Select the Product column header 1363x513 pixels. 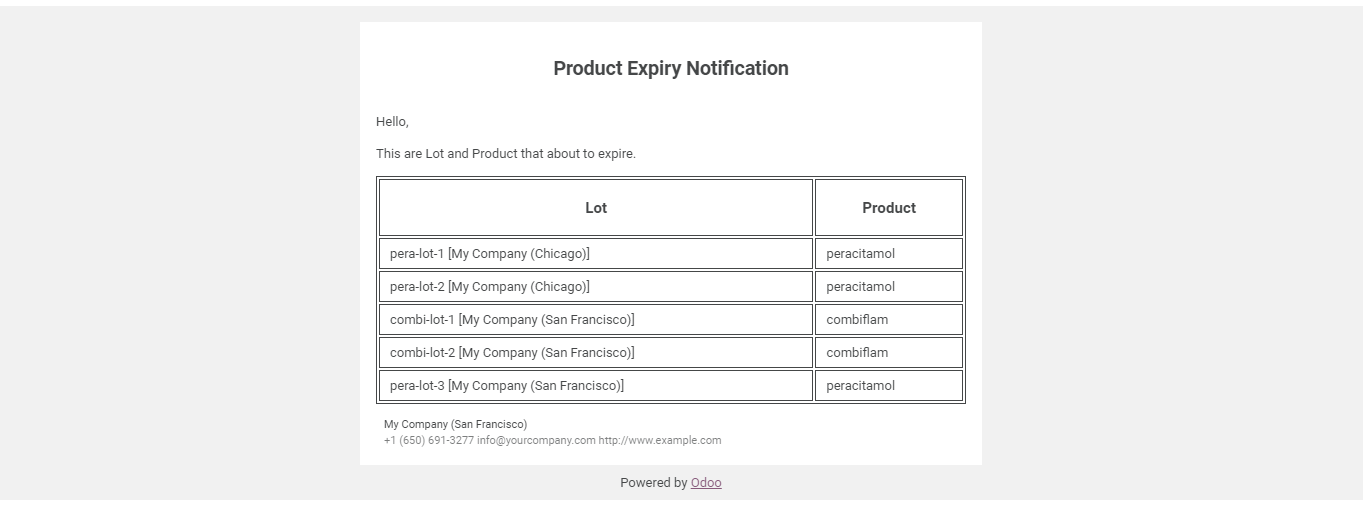[x=889, y=208]
